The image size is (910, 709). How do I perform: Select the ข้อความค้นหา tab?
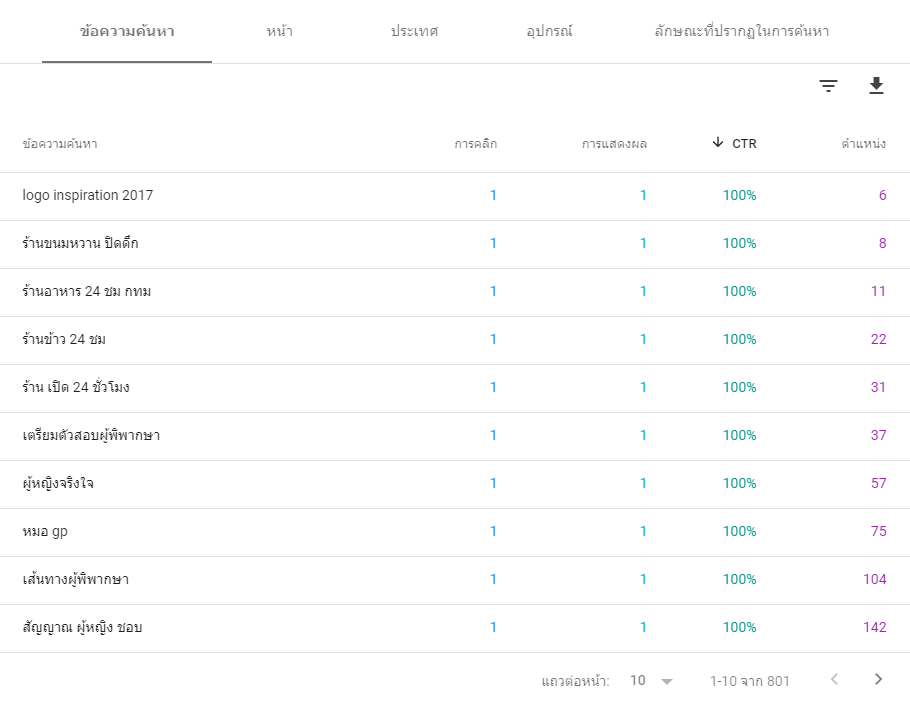[x=127, y=31]
